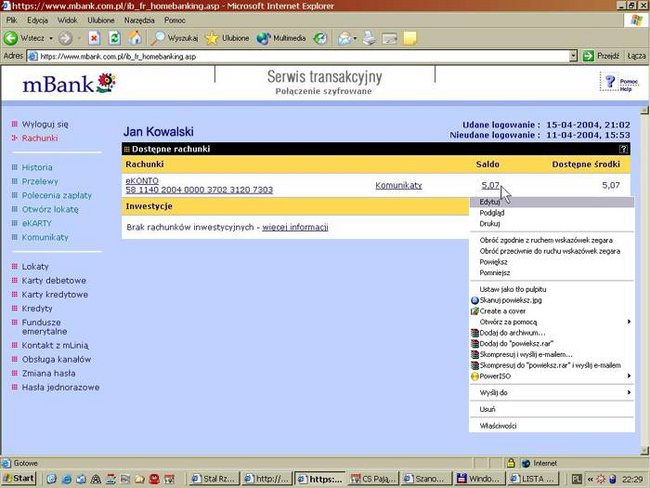Click the Windows Start button

(x=20, y=479)
